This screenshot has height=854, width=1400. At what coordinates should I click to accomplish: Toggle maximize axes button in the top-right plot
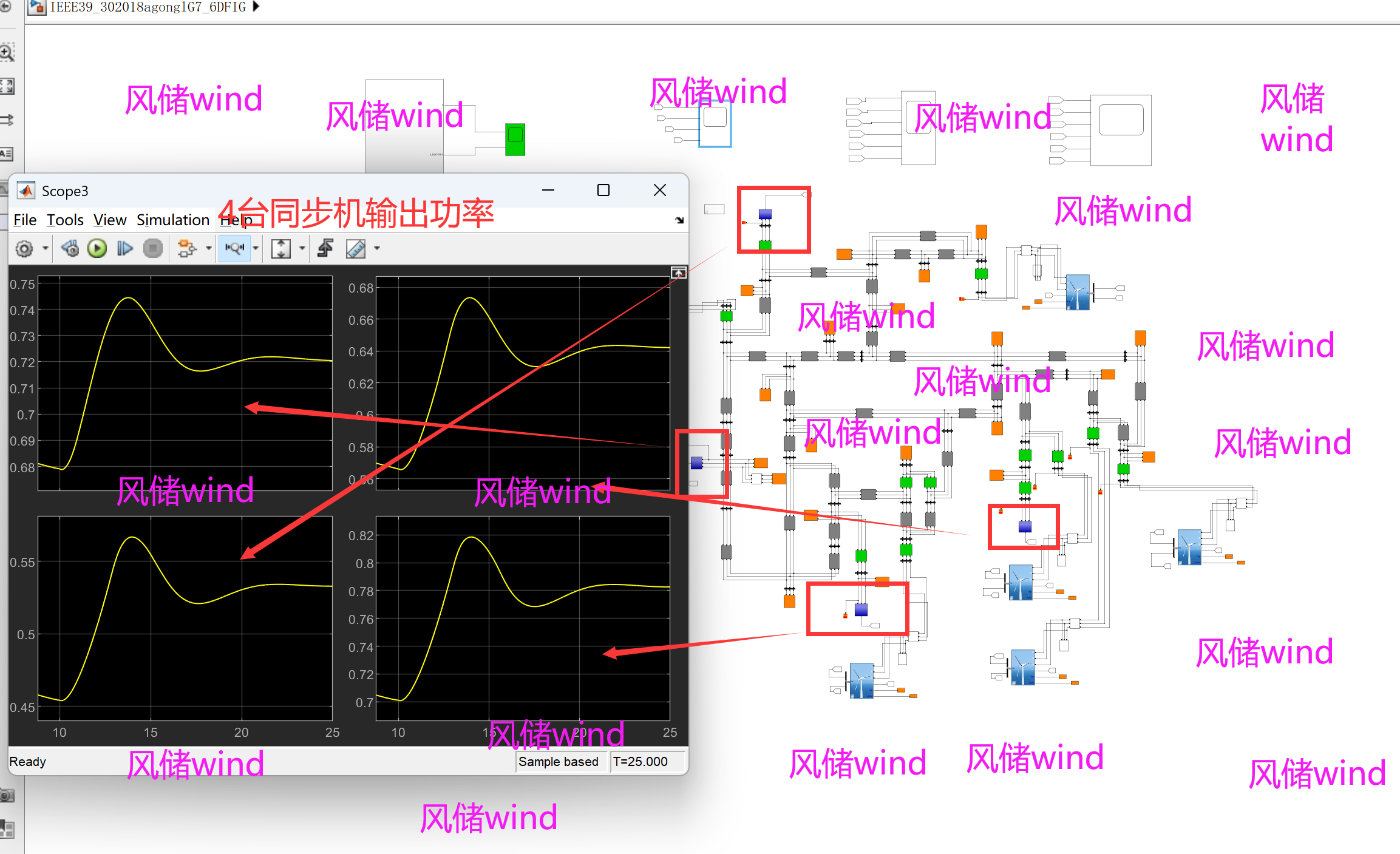point(678,273)
